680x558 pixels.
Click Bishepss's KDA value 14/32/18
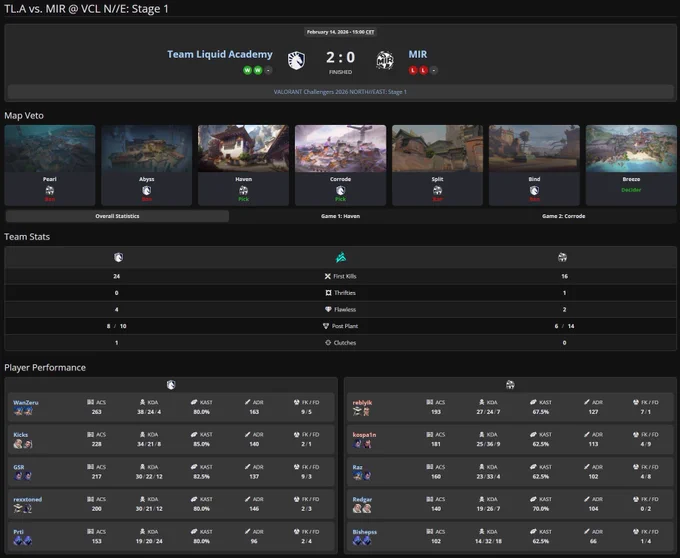(488, 541)
